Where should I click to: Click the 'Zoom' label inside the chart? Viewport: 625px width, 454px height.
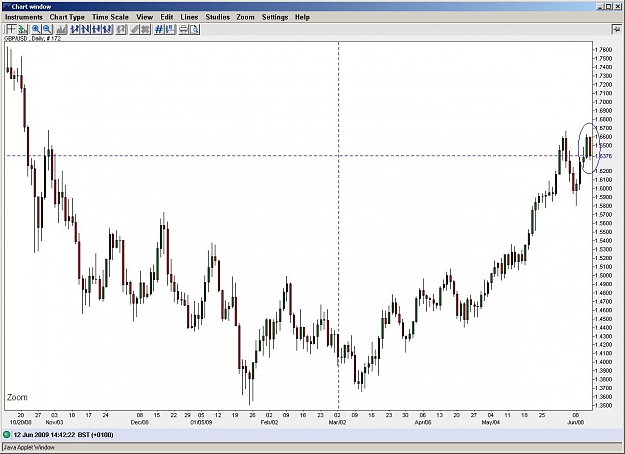[x=17, y=397]
